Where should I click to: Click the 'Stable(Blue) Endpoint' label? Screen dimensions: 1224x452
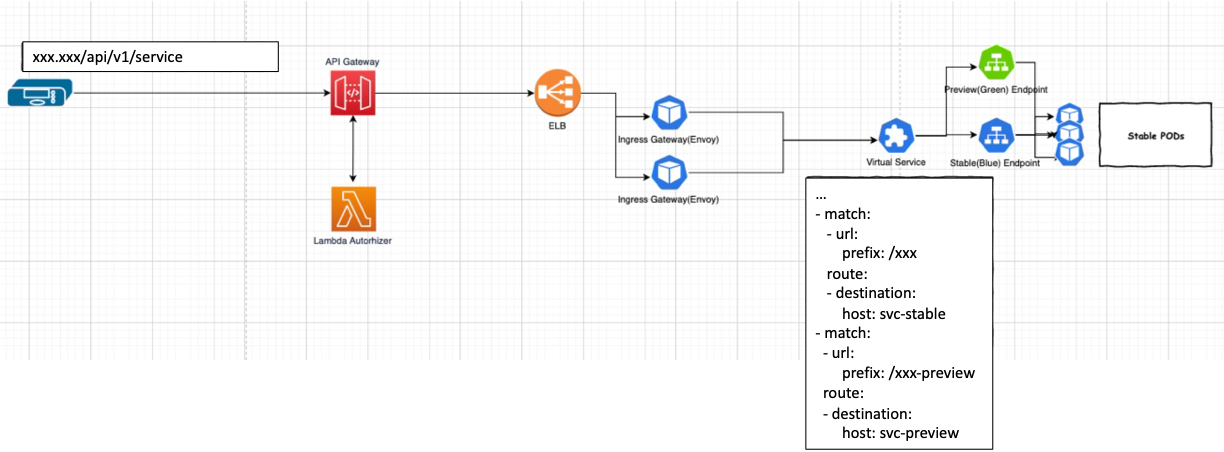[996, 161]
